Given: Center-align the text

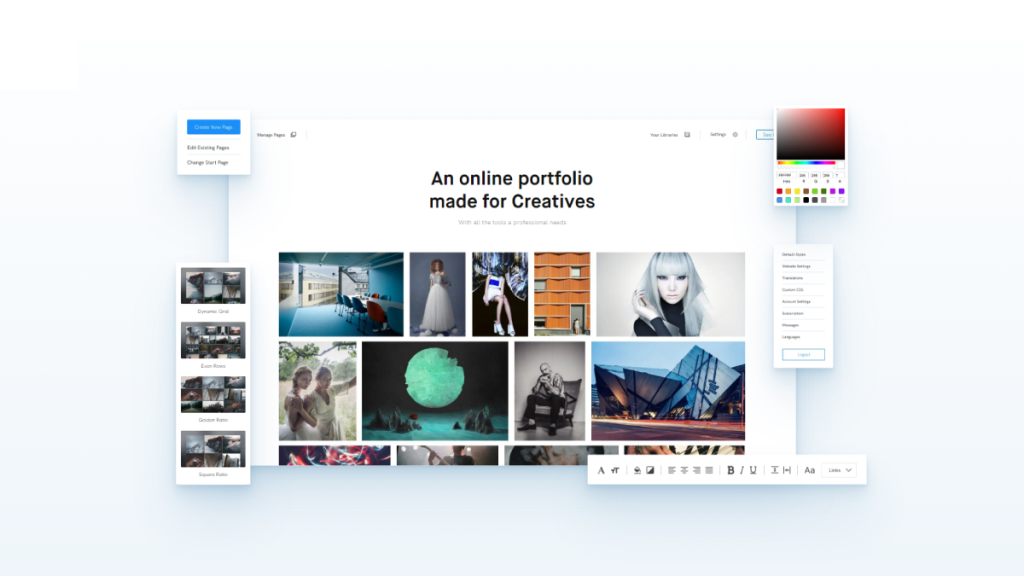Looking at the screenshot, I should 684,470.
